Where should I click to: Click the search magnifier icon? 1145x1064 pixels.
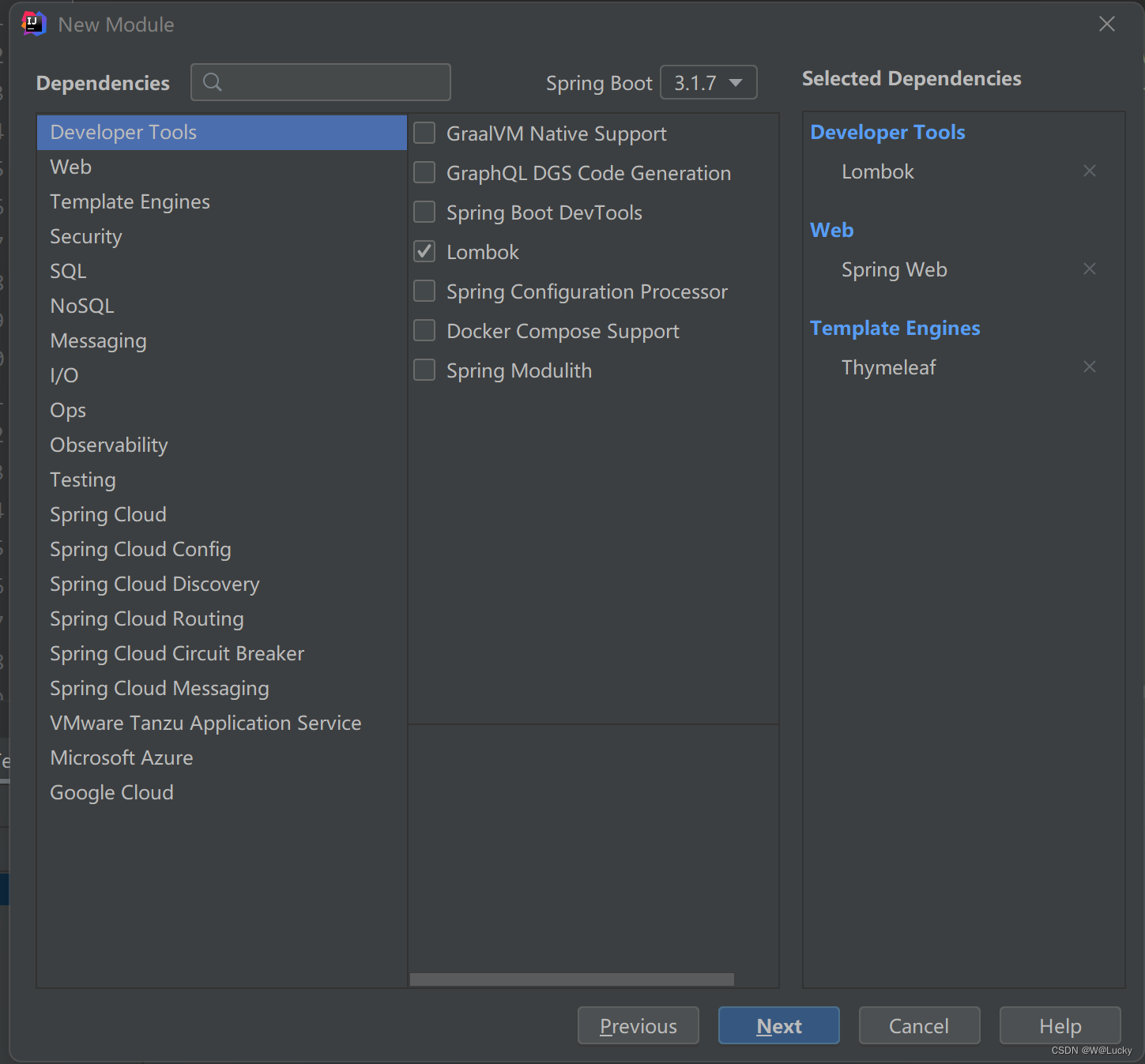coord(212,82)
